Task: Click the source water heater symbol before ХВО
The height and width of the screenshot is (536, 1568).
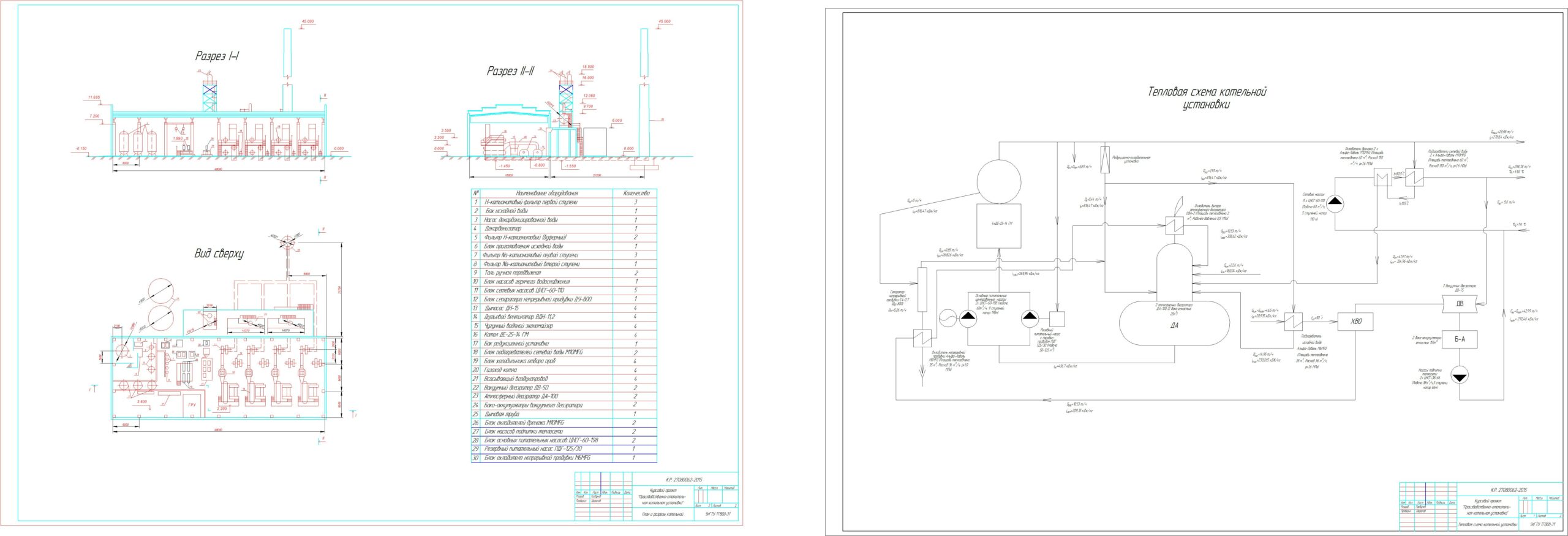Action: [1294, 322]
